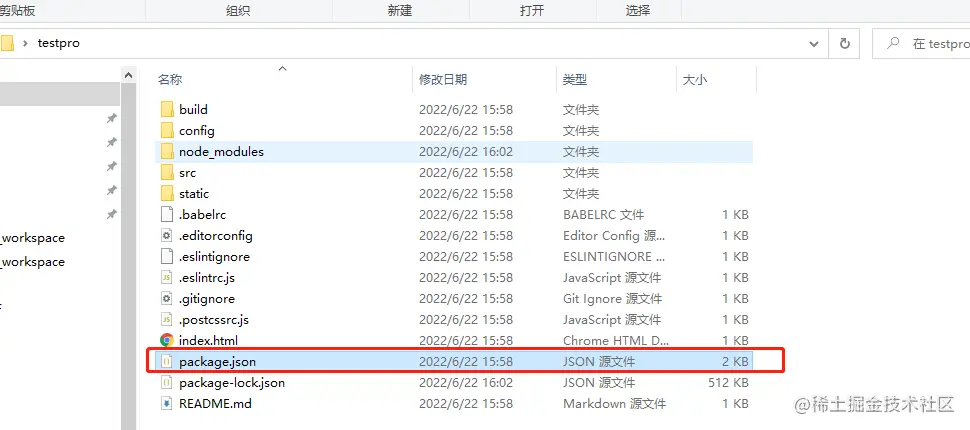This screenshot has height=430, width=970.
Task: Select the README.md file name
Action: 215,404
